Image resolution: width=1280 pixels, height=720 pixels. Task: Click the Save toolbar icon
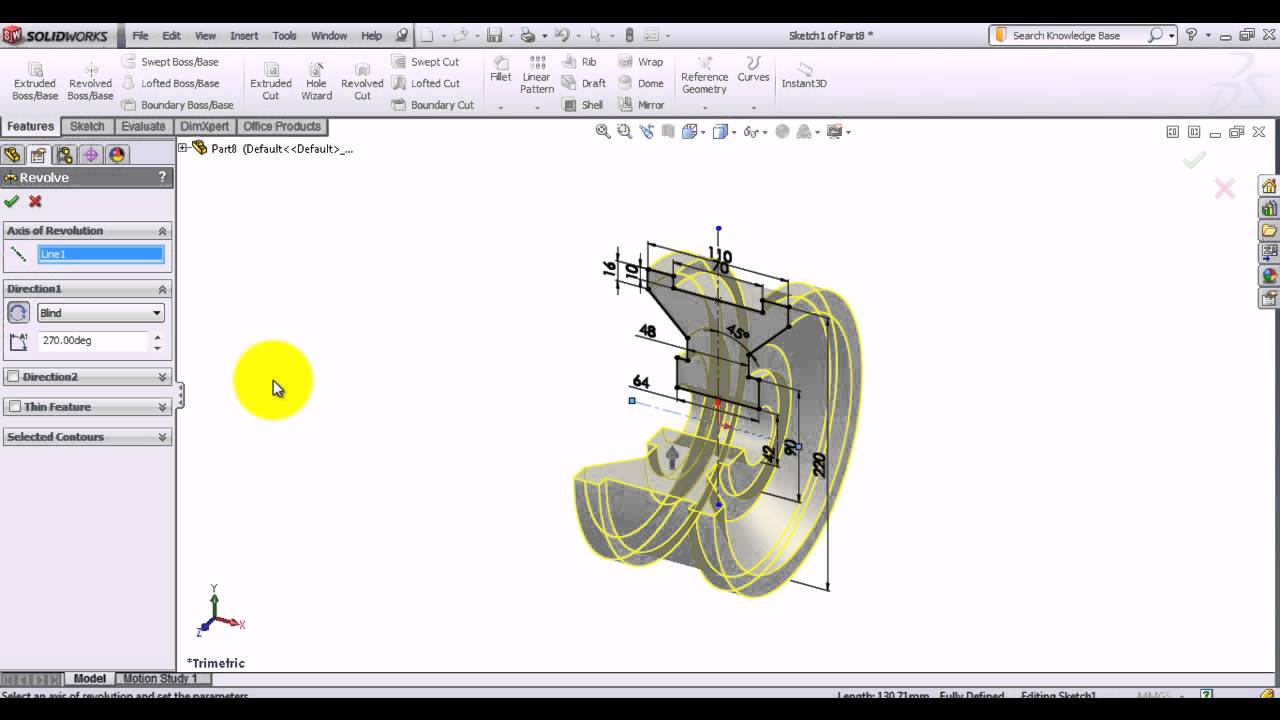(494, 35)
